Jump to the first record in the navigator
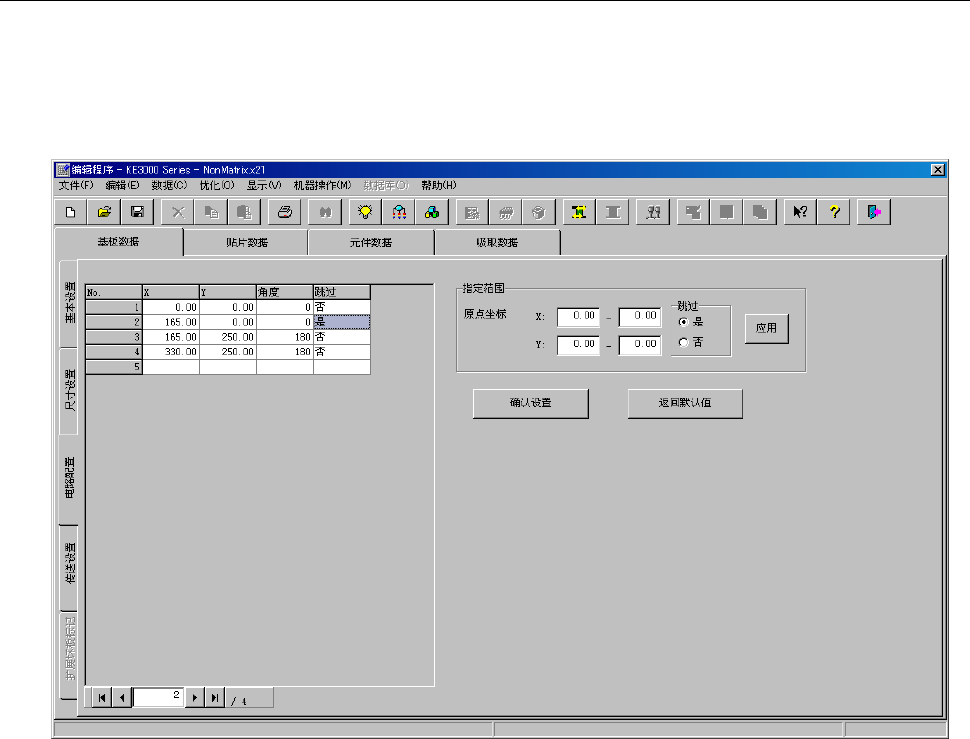The image size is (970, 739). pyautogui.click(x=102, y=699)
